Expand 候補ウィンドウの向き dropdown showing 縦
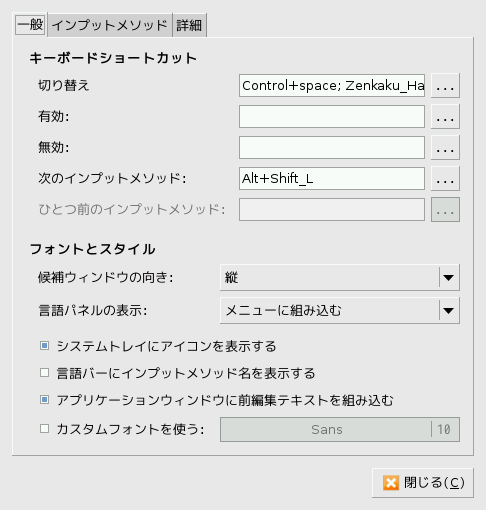486x510 pixels. pyautogui.click(x=340, y=277)
